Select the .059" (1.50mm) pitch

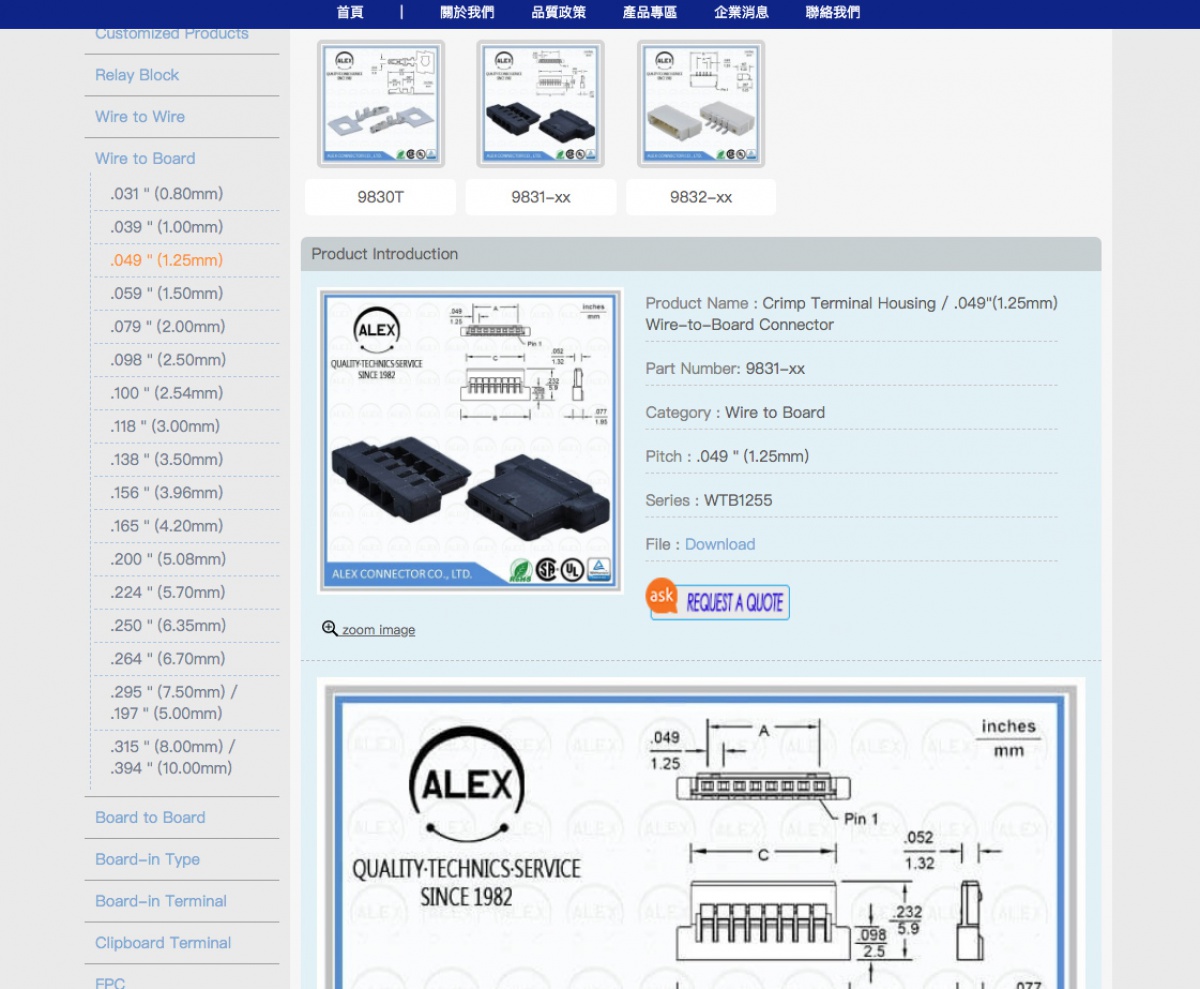pos(166,293)
